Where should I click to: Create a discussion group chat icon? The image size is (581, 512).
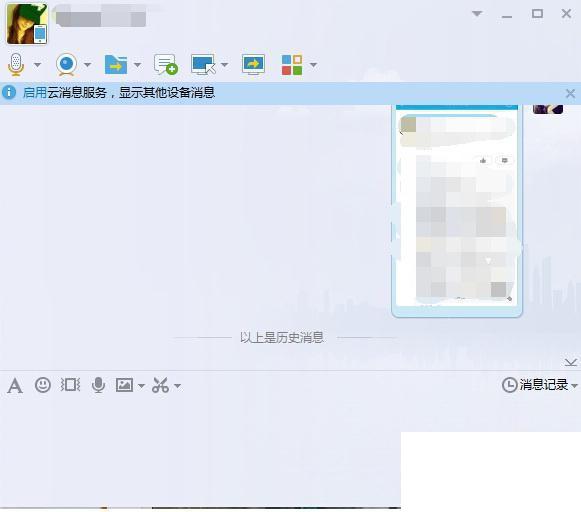coord(166,64)
